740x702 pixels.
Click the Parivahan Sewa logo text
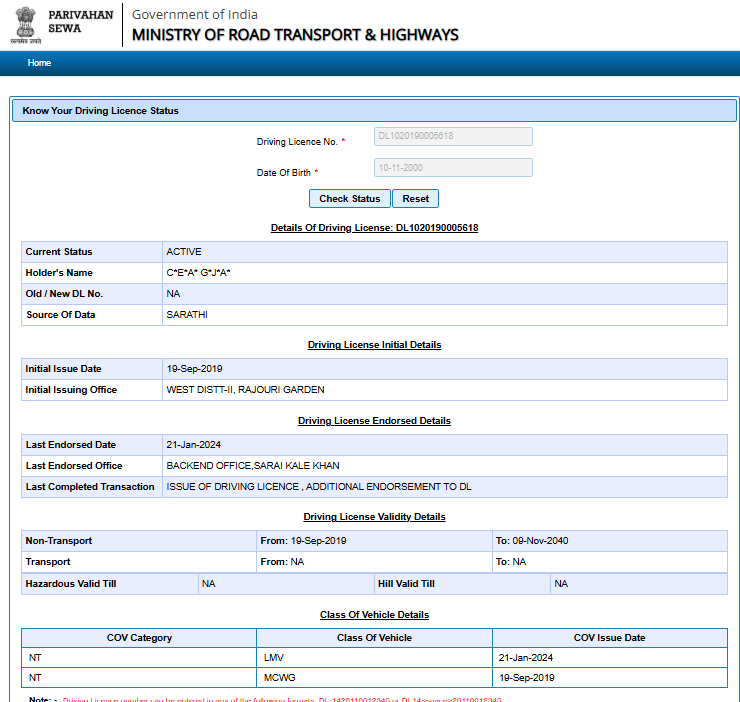78,22
